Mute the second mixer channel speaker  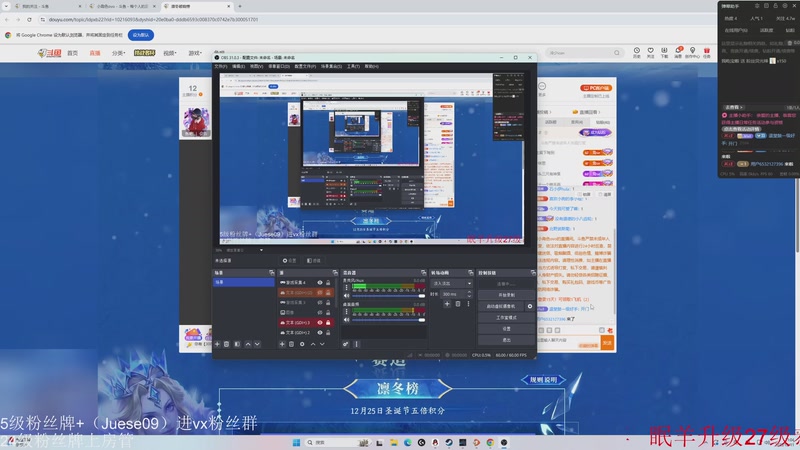(x=347, y=320)
